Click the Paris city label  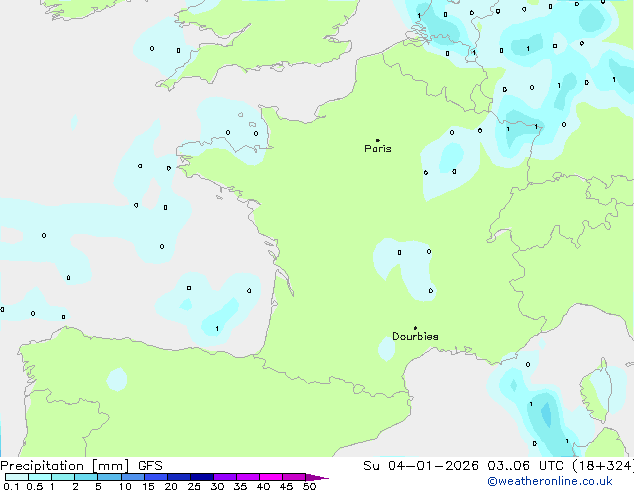pos(378,148)
